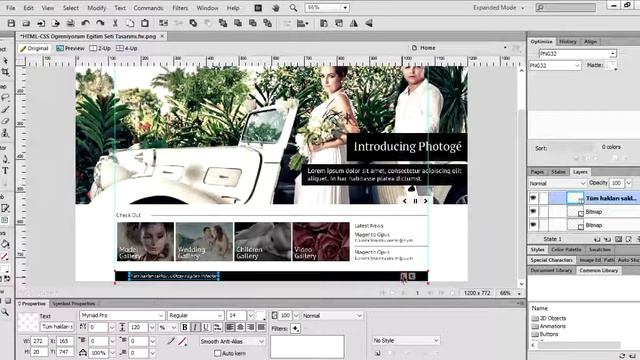This screenshot has width=640, height=360.
Task: Click the width W input field
Action: 39,341
